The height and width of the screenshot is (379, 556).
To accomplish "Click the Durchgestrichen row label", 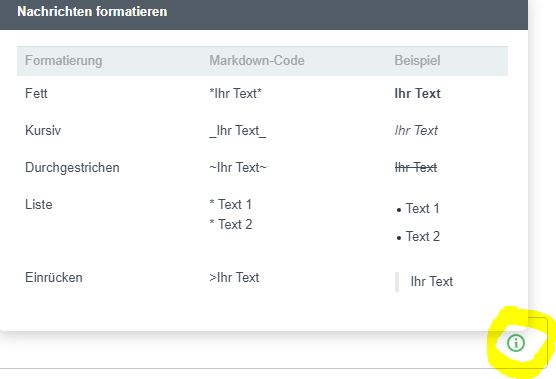I will point(72,167).
